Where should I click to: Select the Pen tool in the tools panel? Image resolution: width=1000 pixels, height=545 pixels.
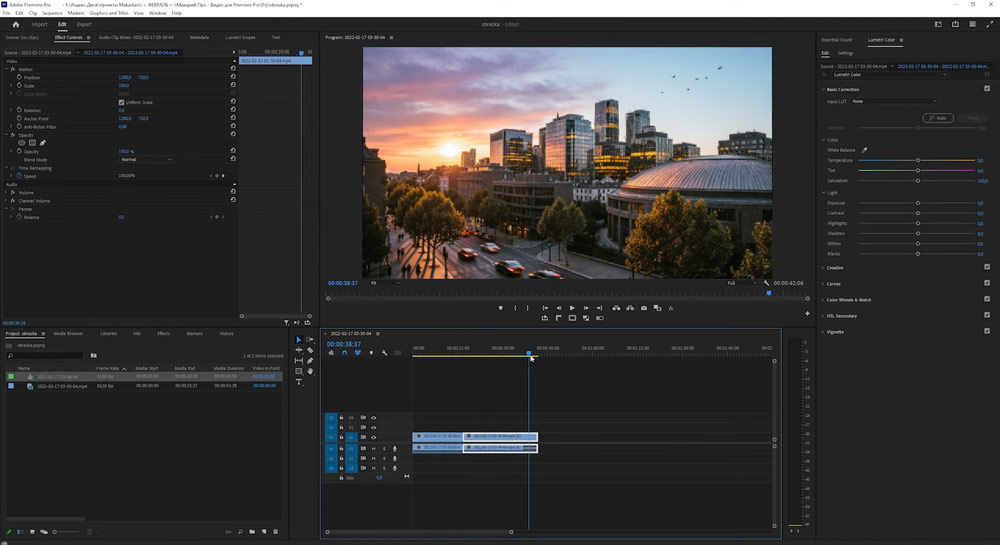point(310,361)
